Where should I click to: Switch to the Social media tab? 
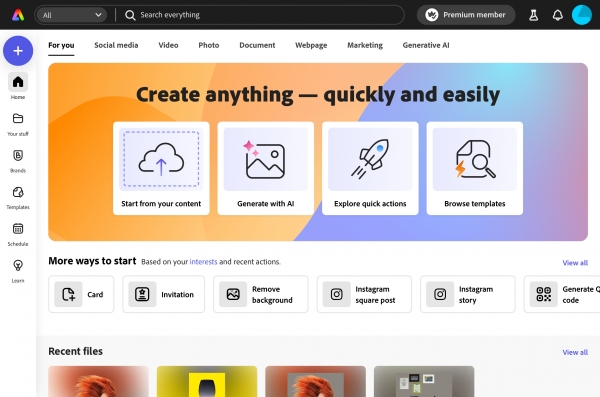coord(116,45)
